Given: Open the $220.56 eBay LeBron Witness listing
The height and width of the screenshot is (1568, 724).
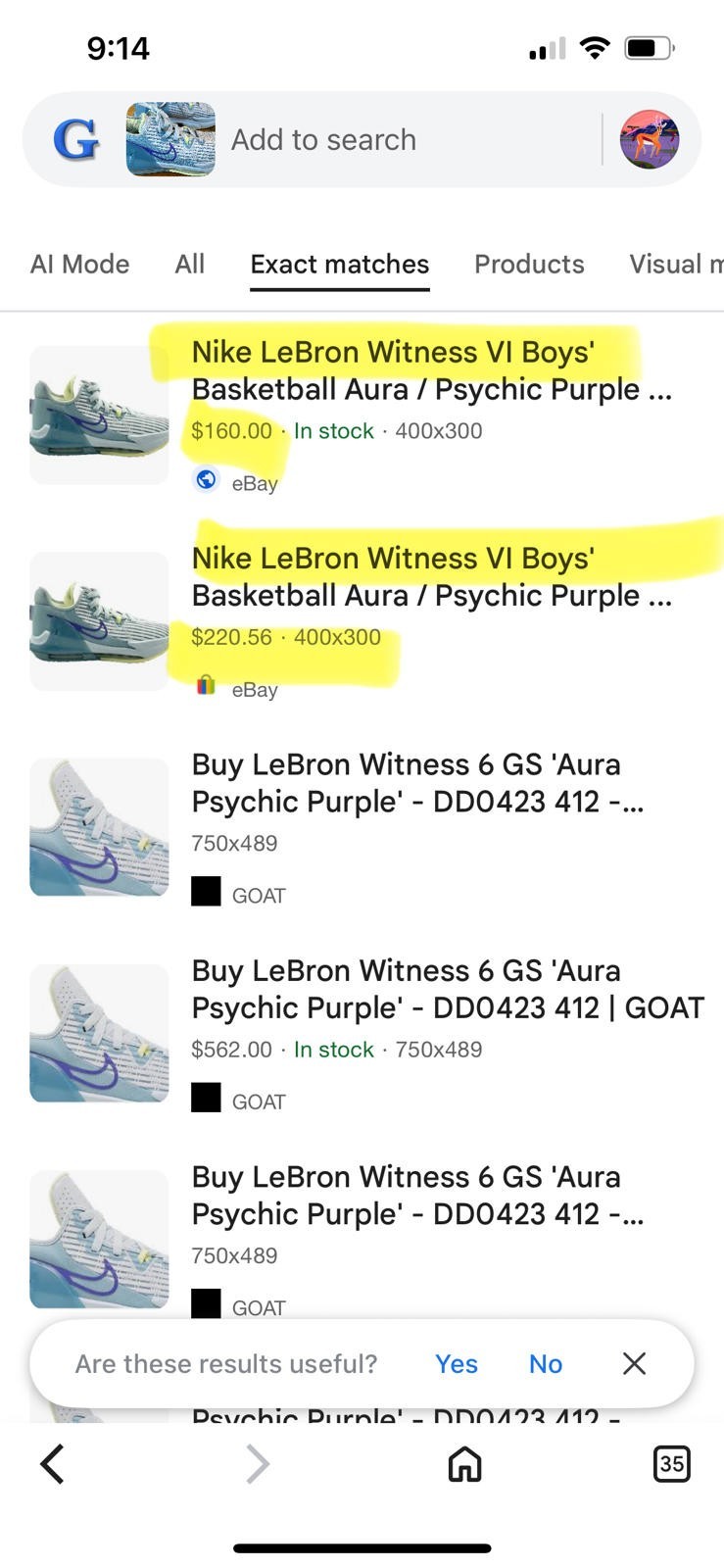Looking at the screenshot, I should click(x=431, y=576).
